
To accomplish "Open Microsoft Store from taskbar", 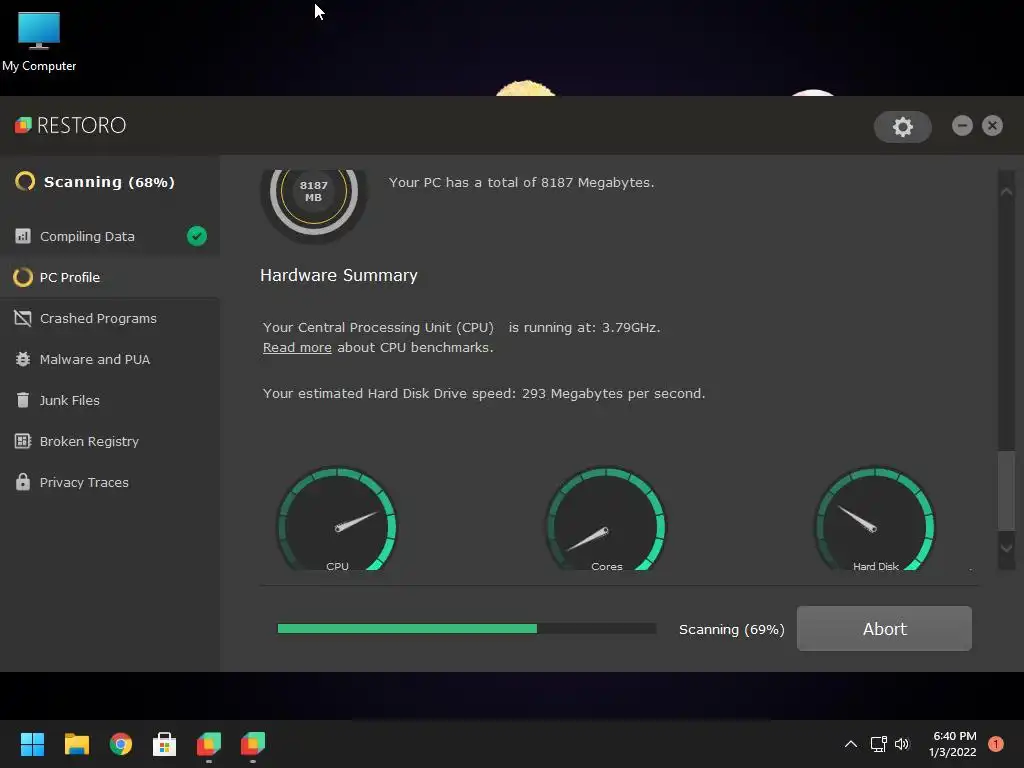I will pyautogui.click(x=165, y=744).
